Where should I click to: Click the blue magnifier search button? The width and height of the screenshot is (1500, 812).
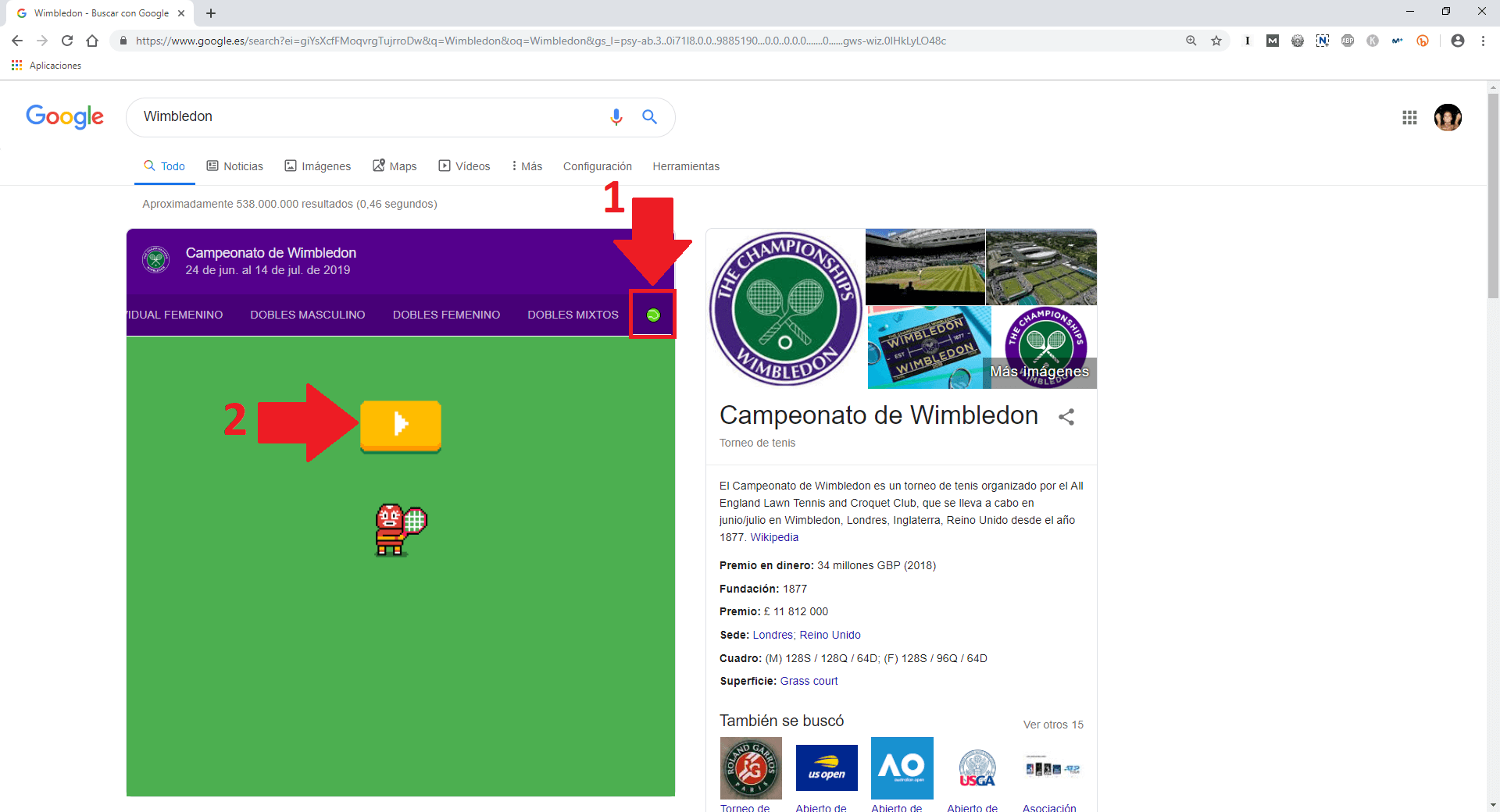pos(649,117)
